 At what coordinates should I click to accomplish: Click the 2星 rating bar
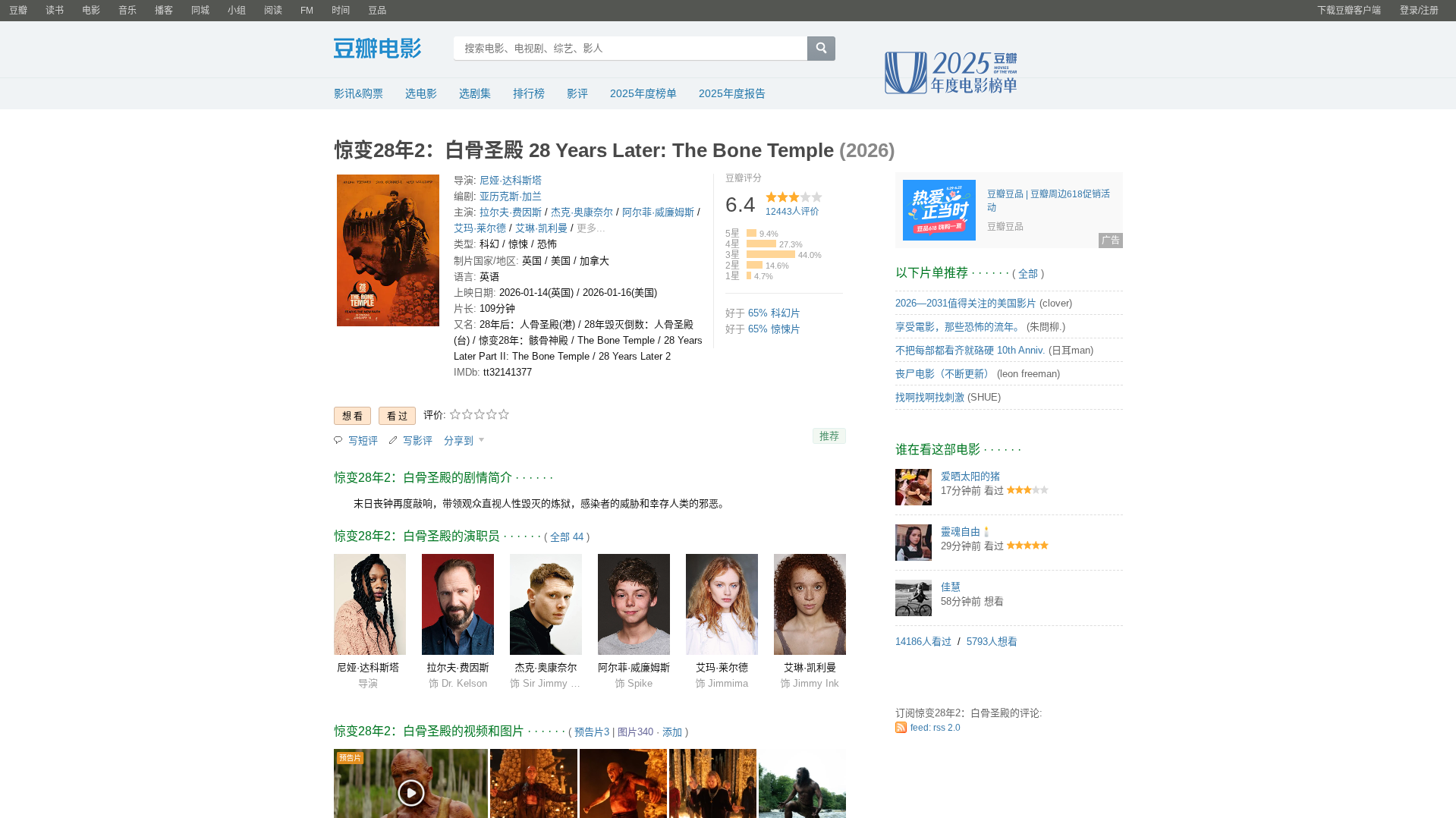[x=754, y=266]
